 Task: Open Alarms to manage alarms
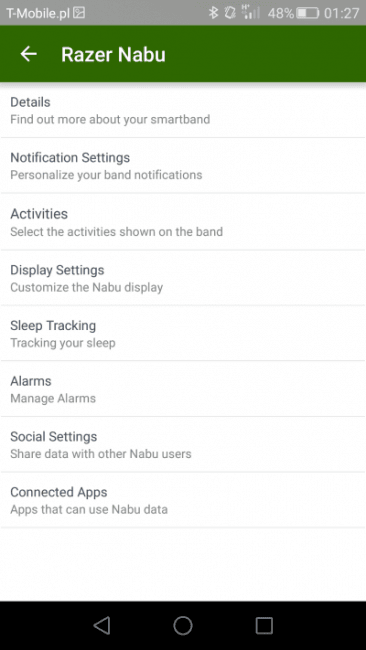[x=183, y=389]
